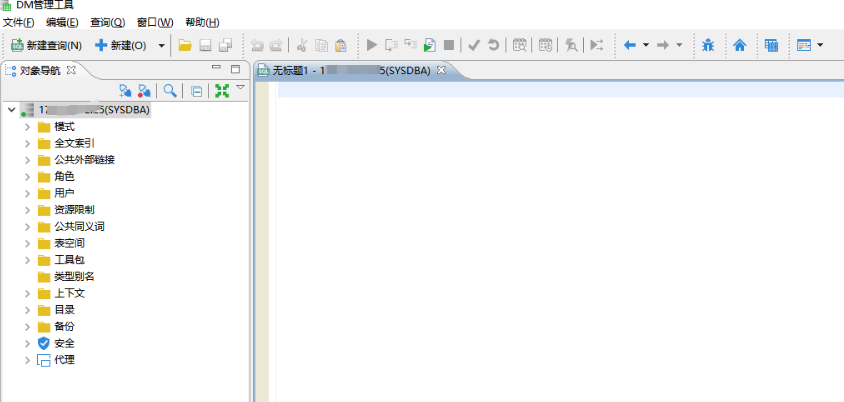Open the back arrow history dropdown

pos(646,45)
